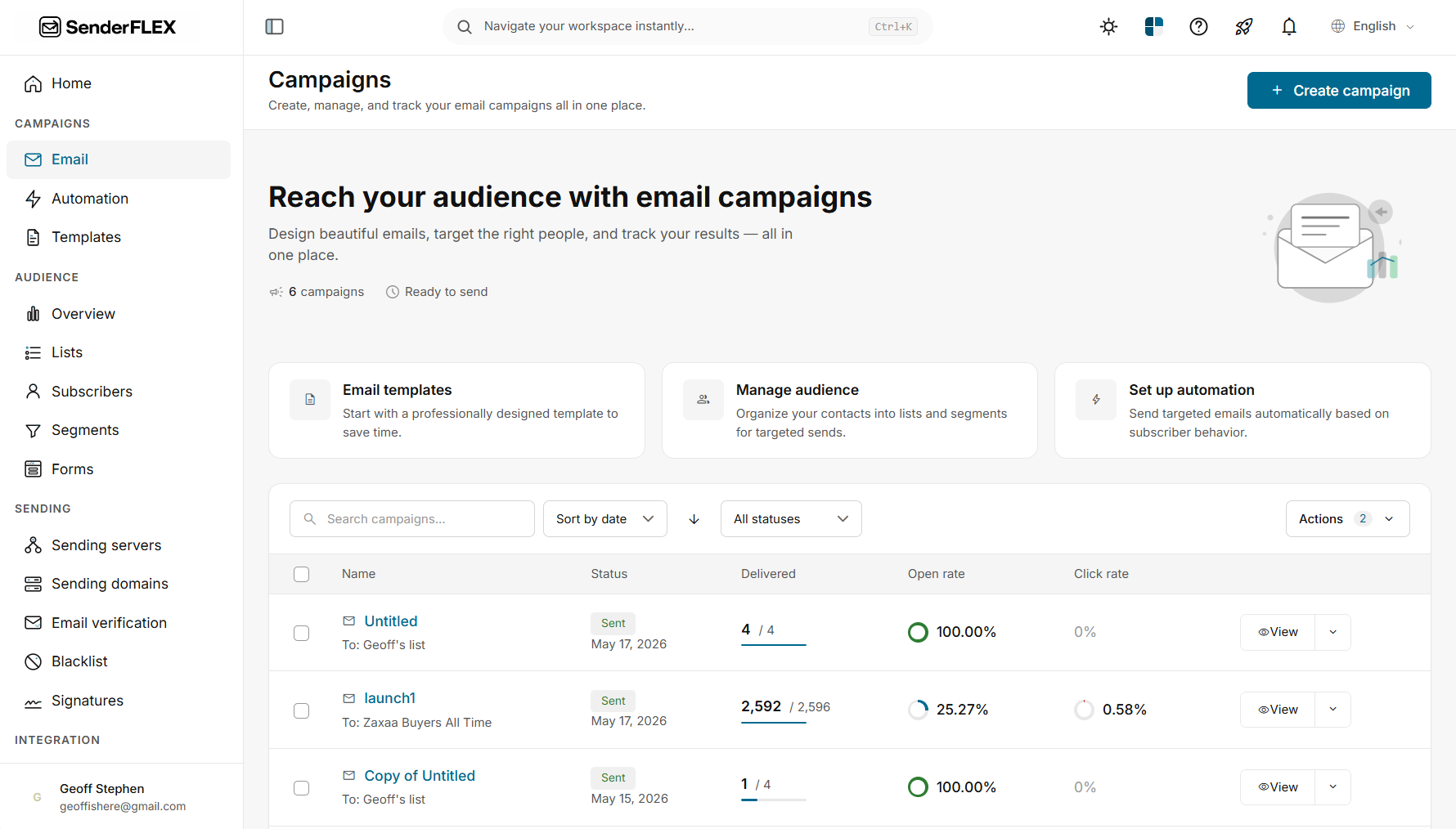Focus the workspace navigation search bar
Screen dimensions: 1456x829
point(688,27)
